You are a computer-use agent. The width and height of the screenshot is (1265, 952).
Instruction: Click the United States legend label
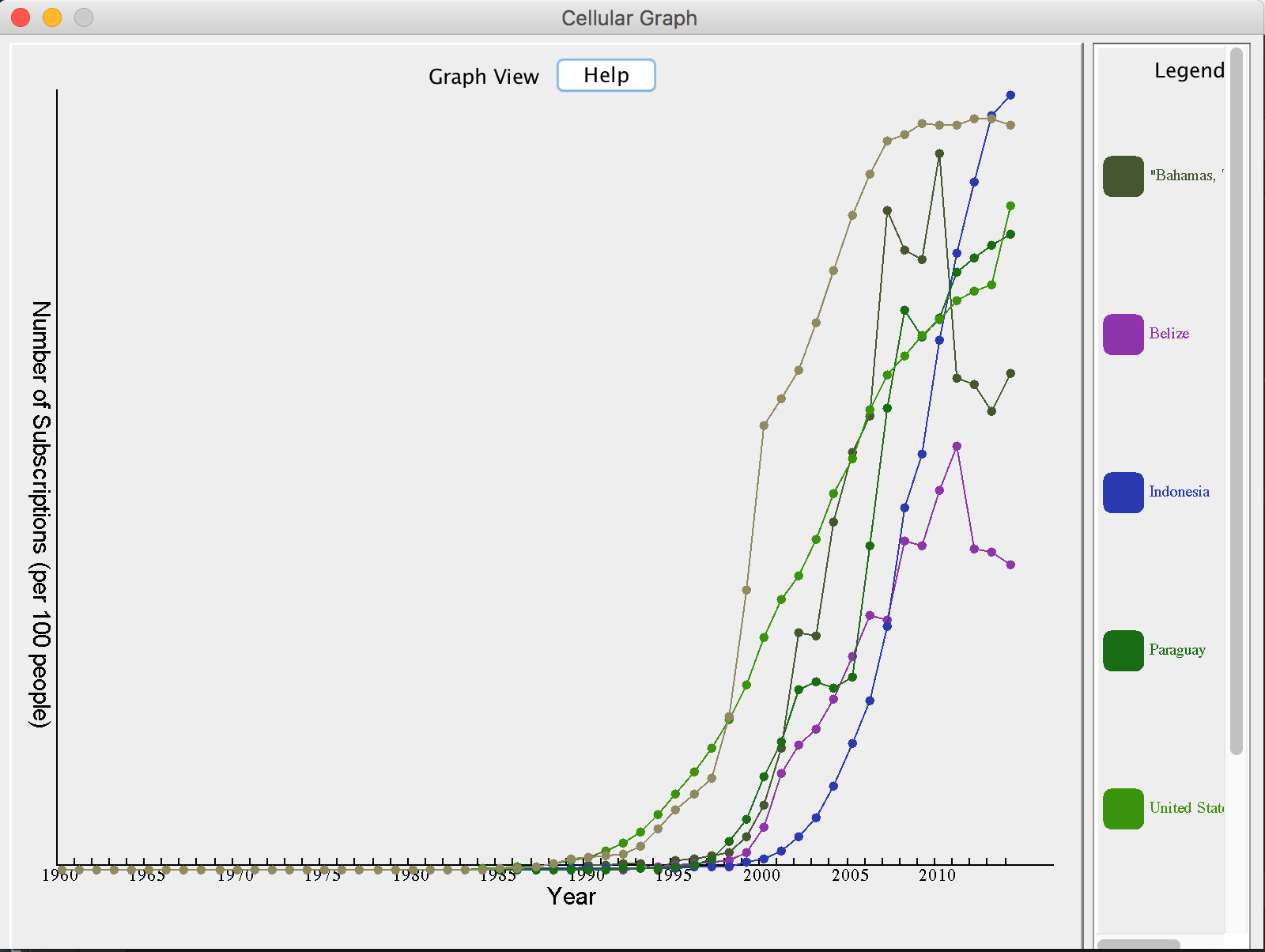tap(1187, 808)
